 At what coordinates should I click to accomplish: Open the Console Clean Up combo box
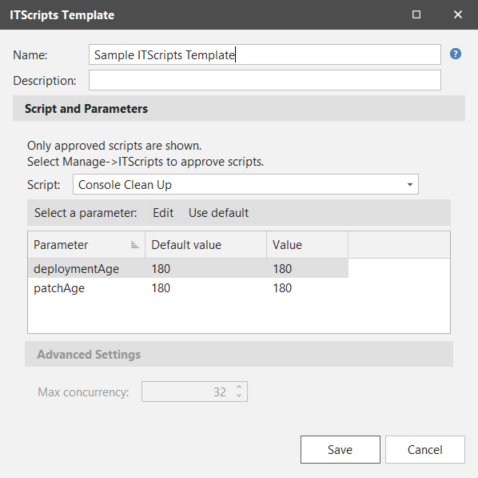click(x=246, y=185)
